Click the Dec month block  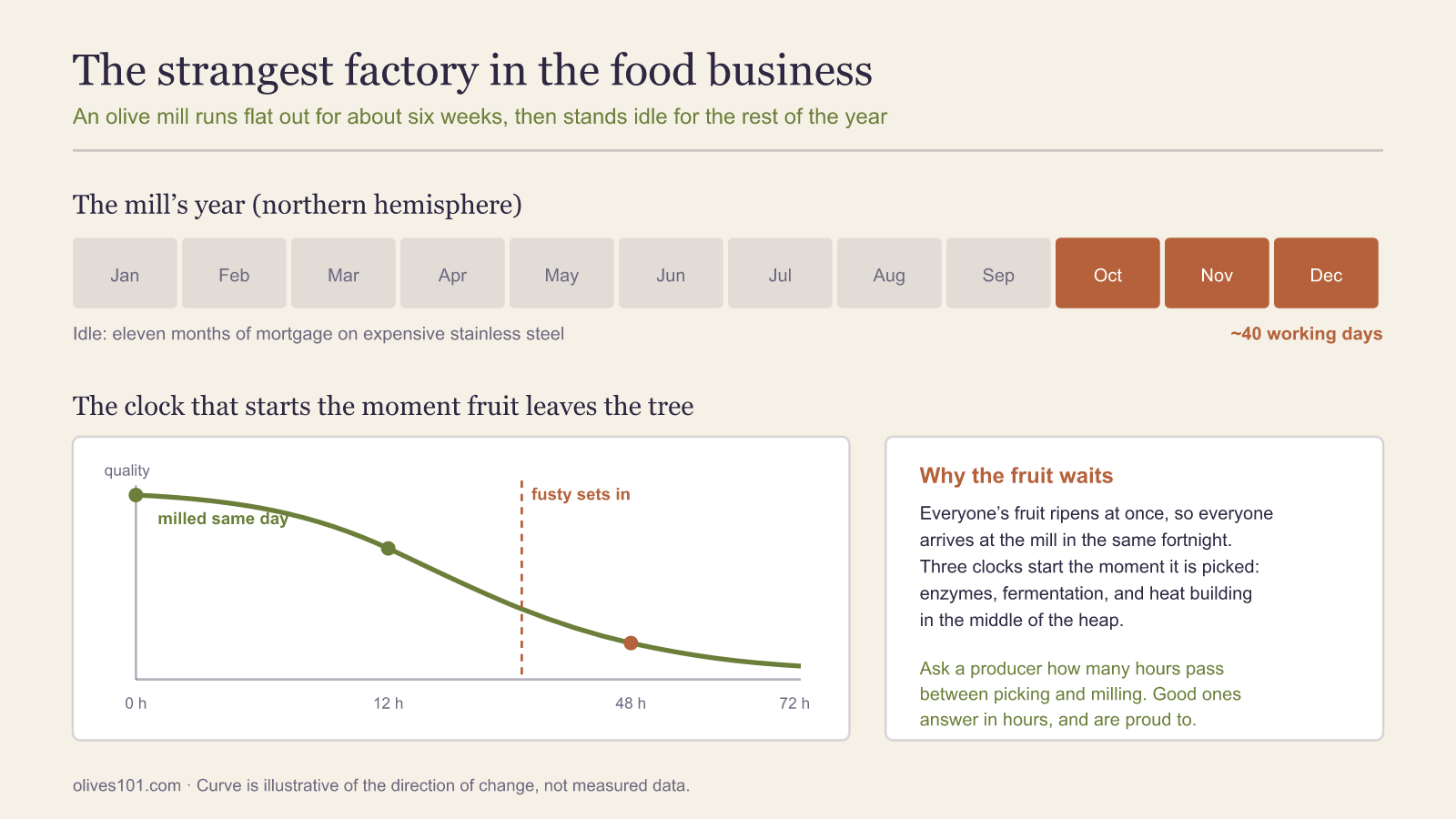[1326, 273]
